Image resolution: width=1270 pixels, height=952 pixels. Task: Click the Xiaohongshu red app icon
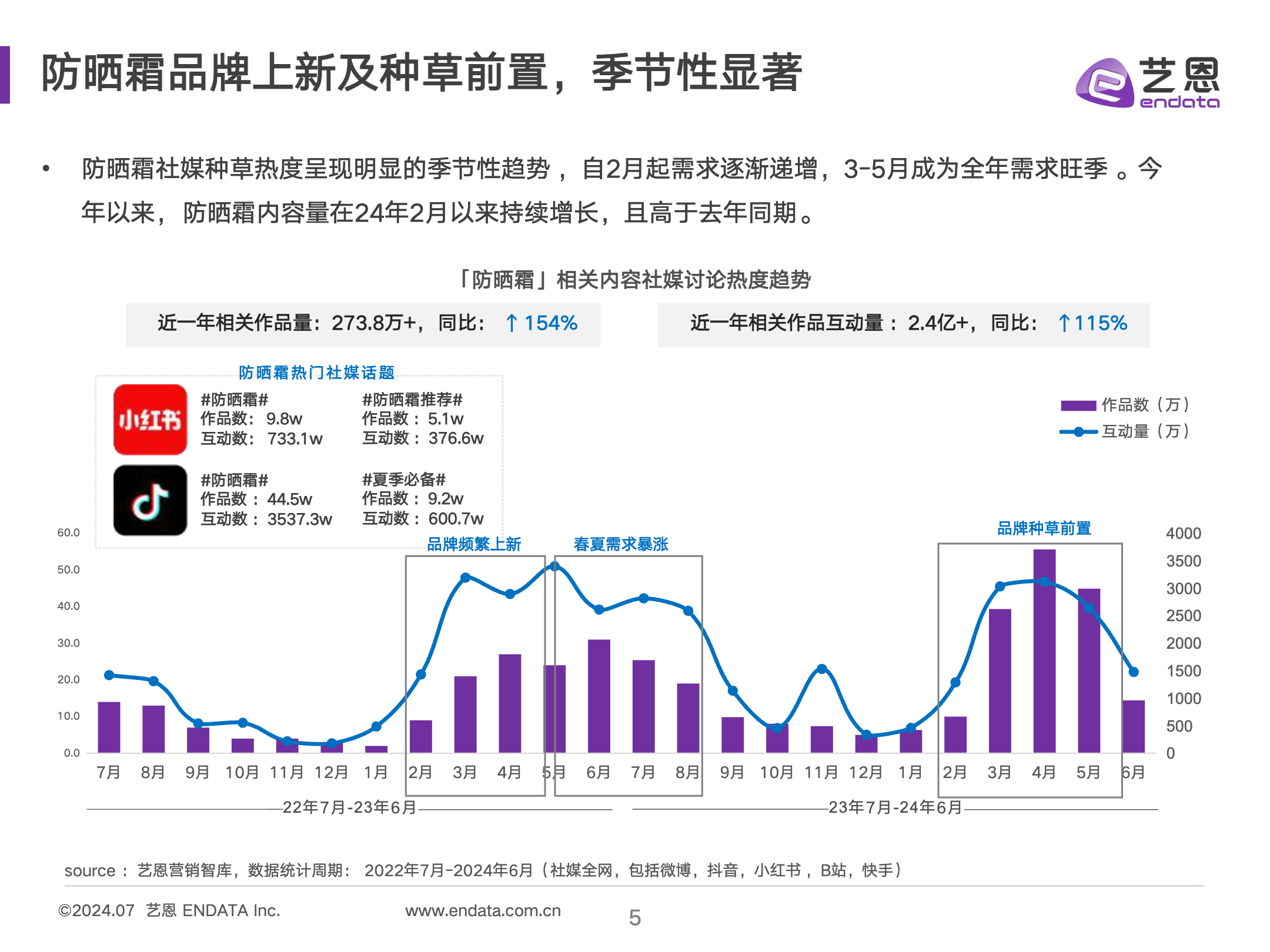(x=150, y=420)
